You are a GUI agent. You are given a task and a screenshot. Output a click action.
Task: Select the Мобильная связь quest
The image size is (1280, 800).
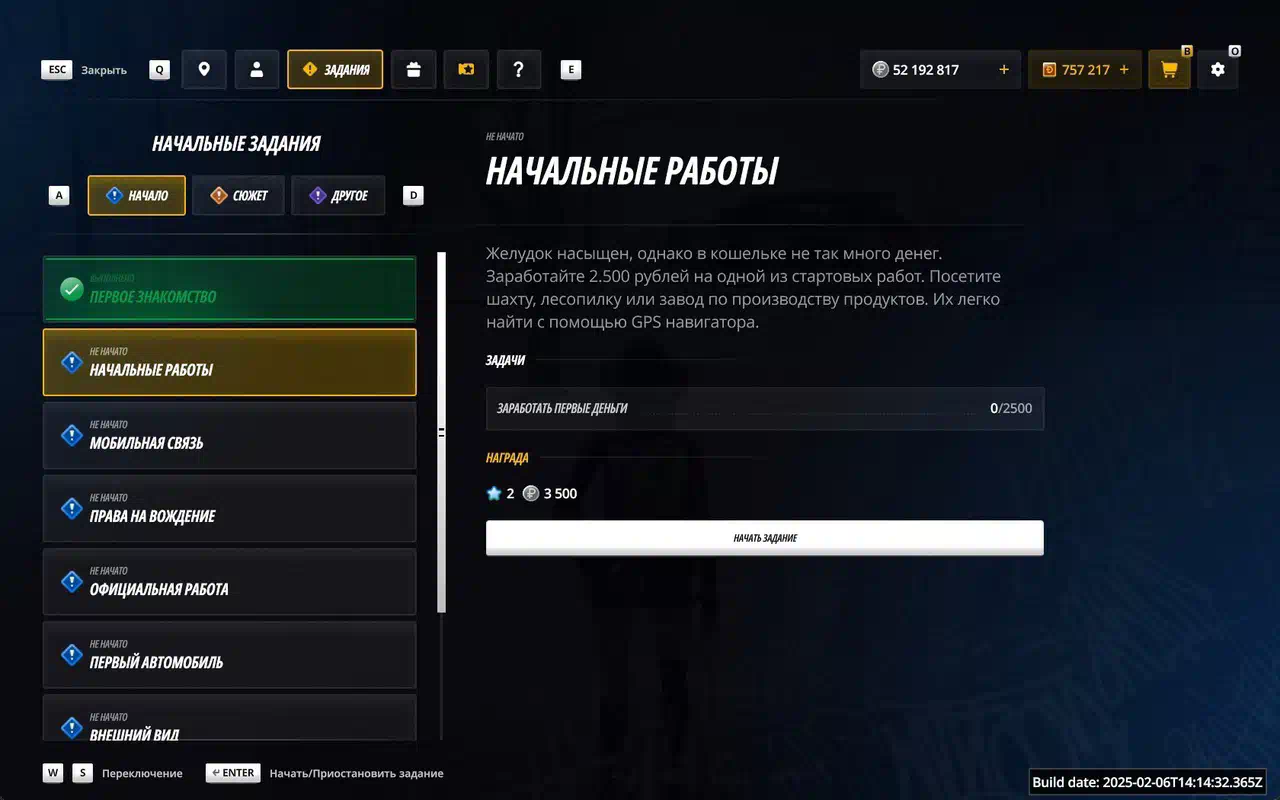229,435
